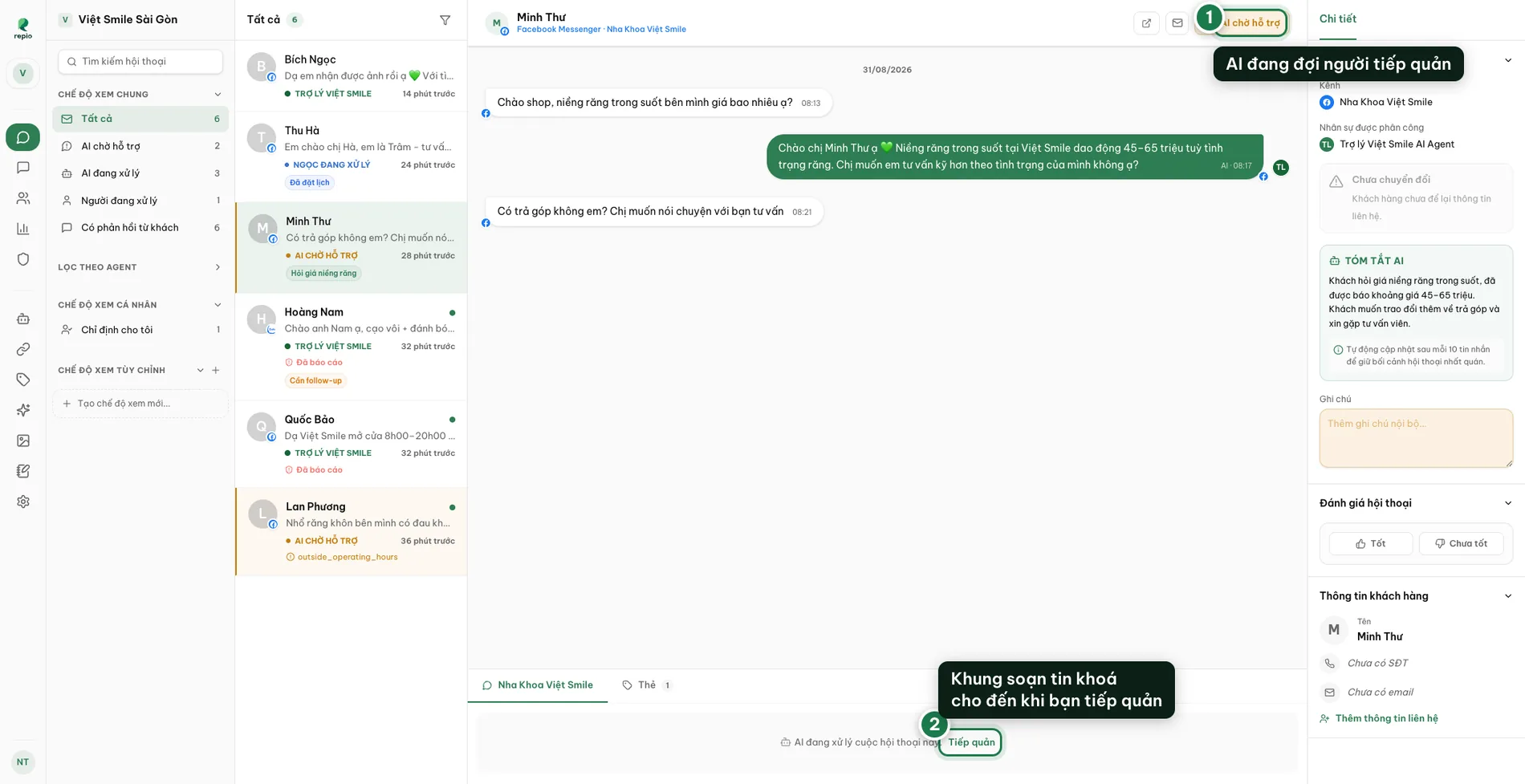Rate conversation as Tốt
Screen dimensions: 1525x784
pos(1370,543)
